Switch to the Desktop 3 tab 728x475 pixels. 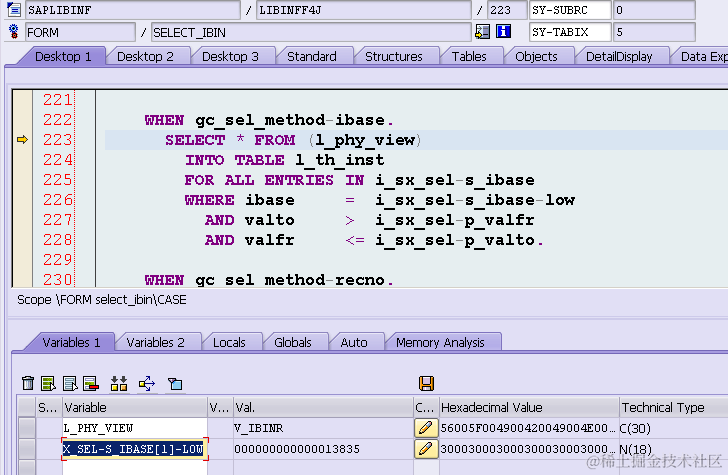(x=230, y=57)
